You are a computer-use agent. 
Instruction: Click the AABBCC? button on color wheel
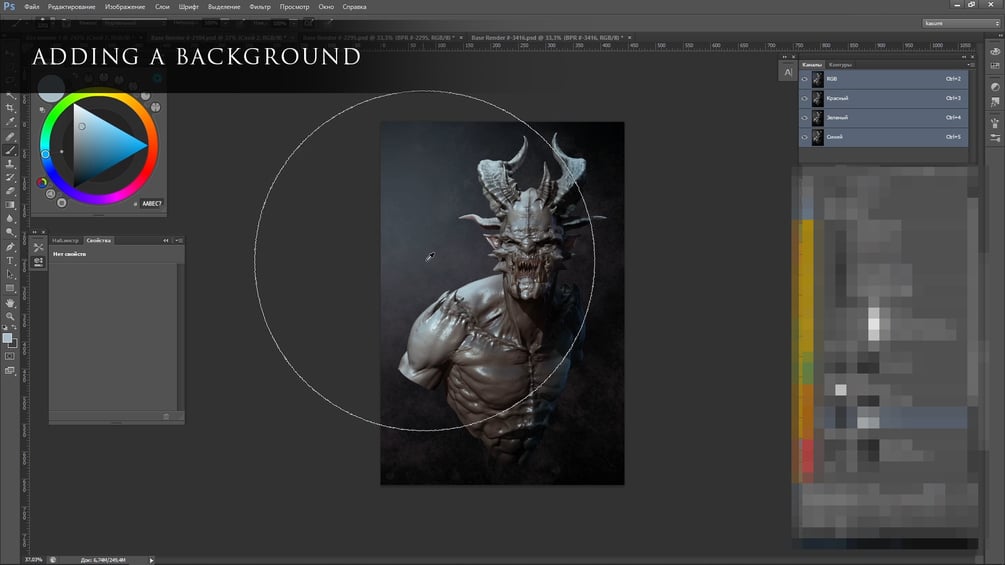[152, 204]
